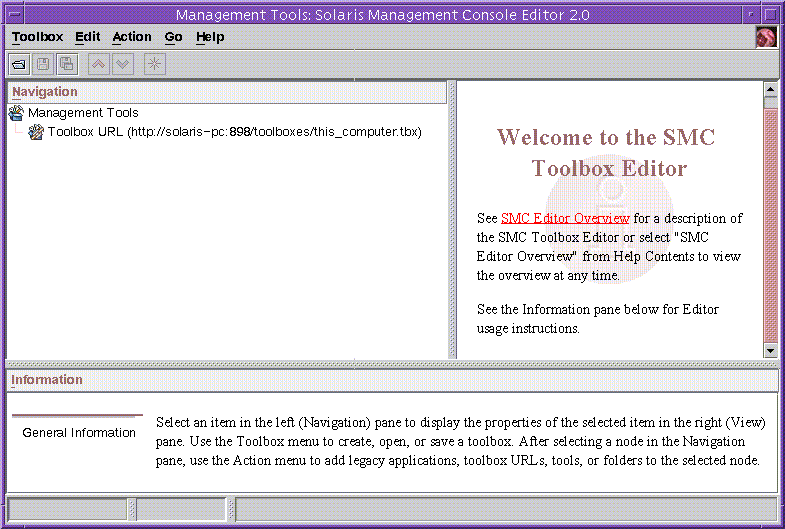Click the minimize window button
The width and height of the screenshot is (785, 529).
751,15
